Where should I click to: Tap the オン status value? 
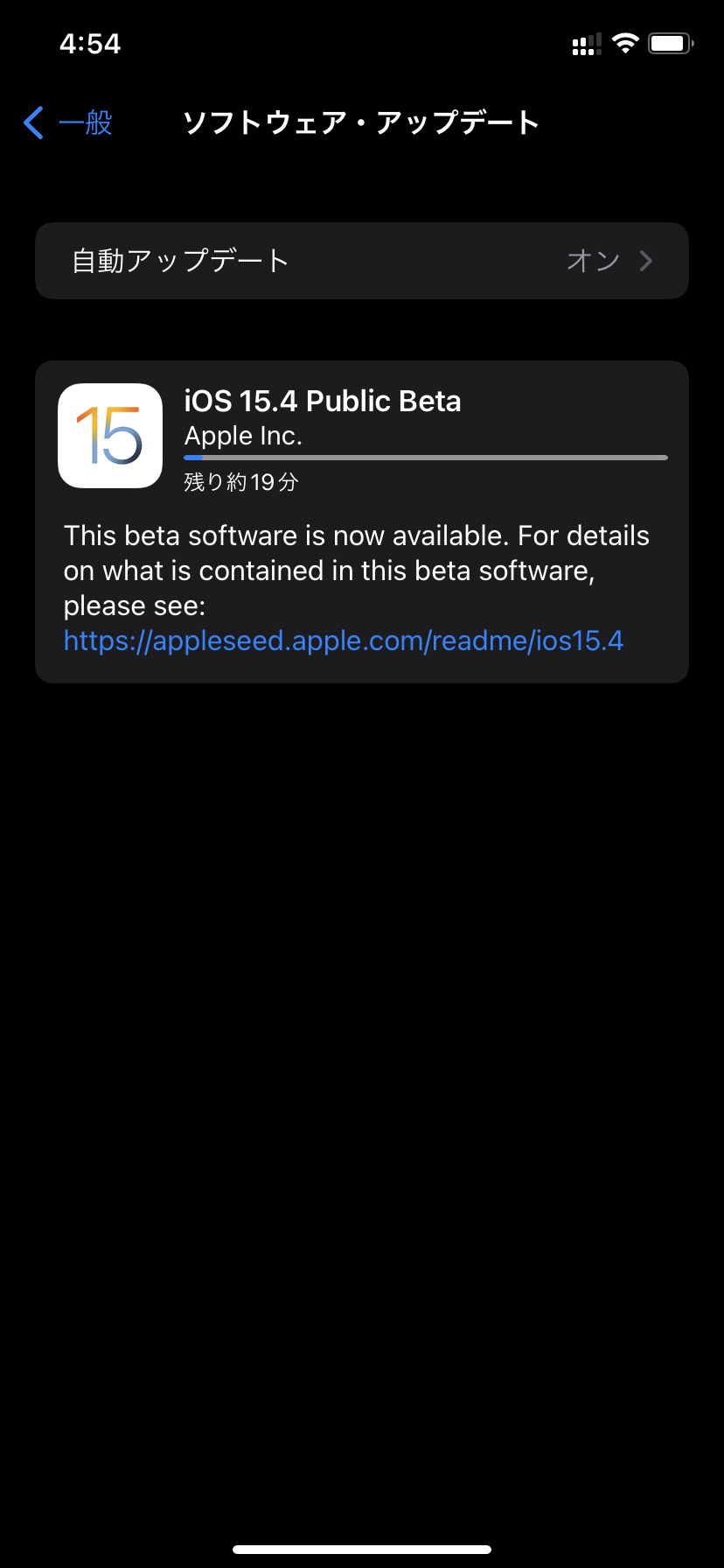[x=593, y=261]
